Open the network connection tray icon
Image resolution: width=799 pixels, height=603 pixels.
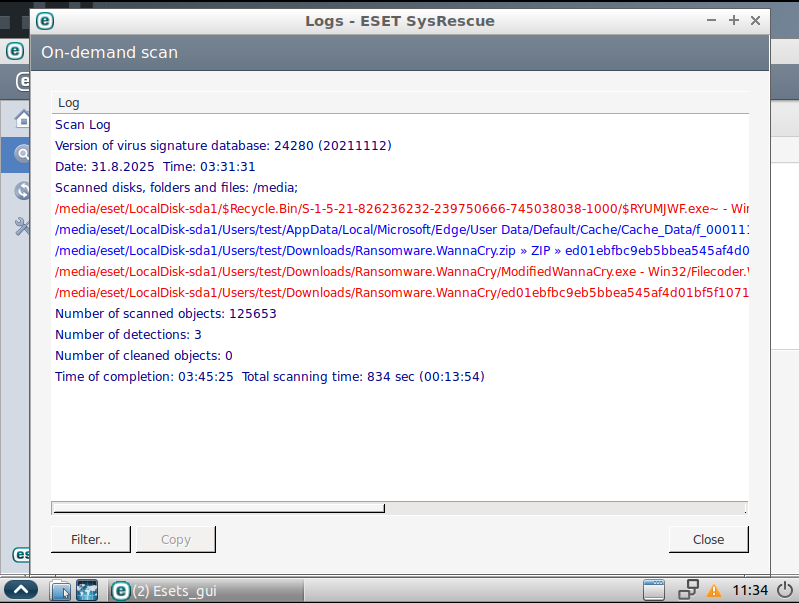tap(688, 590)
